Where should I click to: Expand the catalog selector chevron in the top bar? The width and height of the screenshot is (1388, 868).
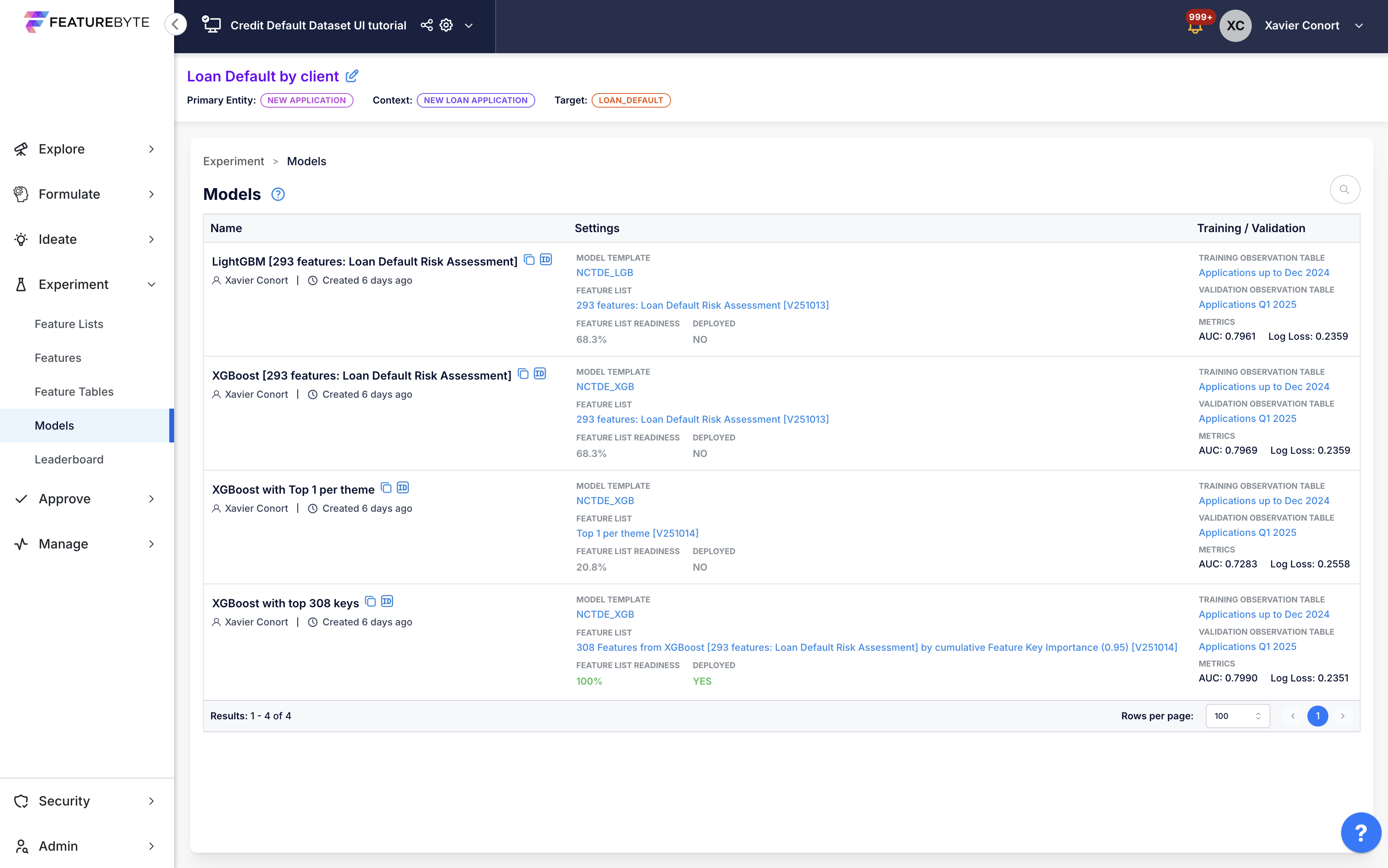coord(468,25)
